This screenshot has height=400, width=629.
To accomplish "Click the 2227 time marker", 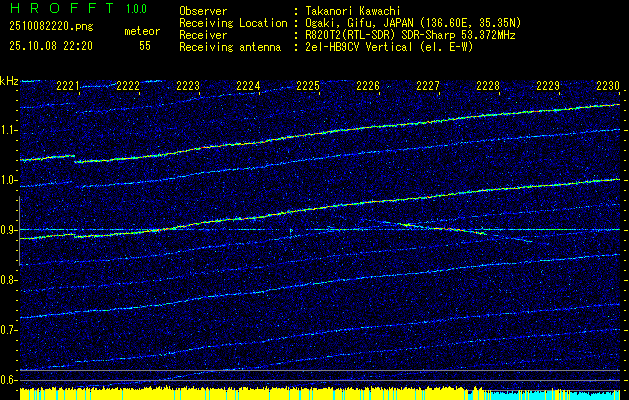I will click(x=428, y=86).
